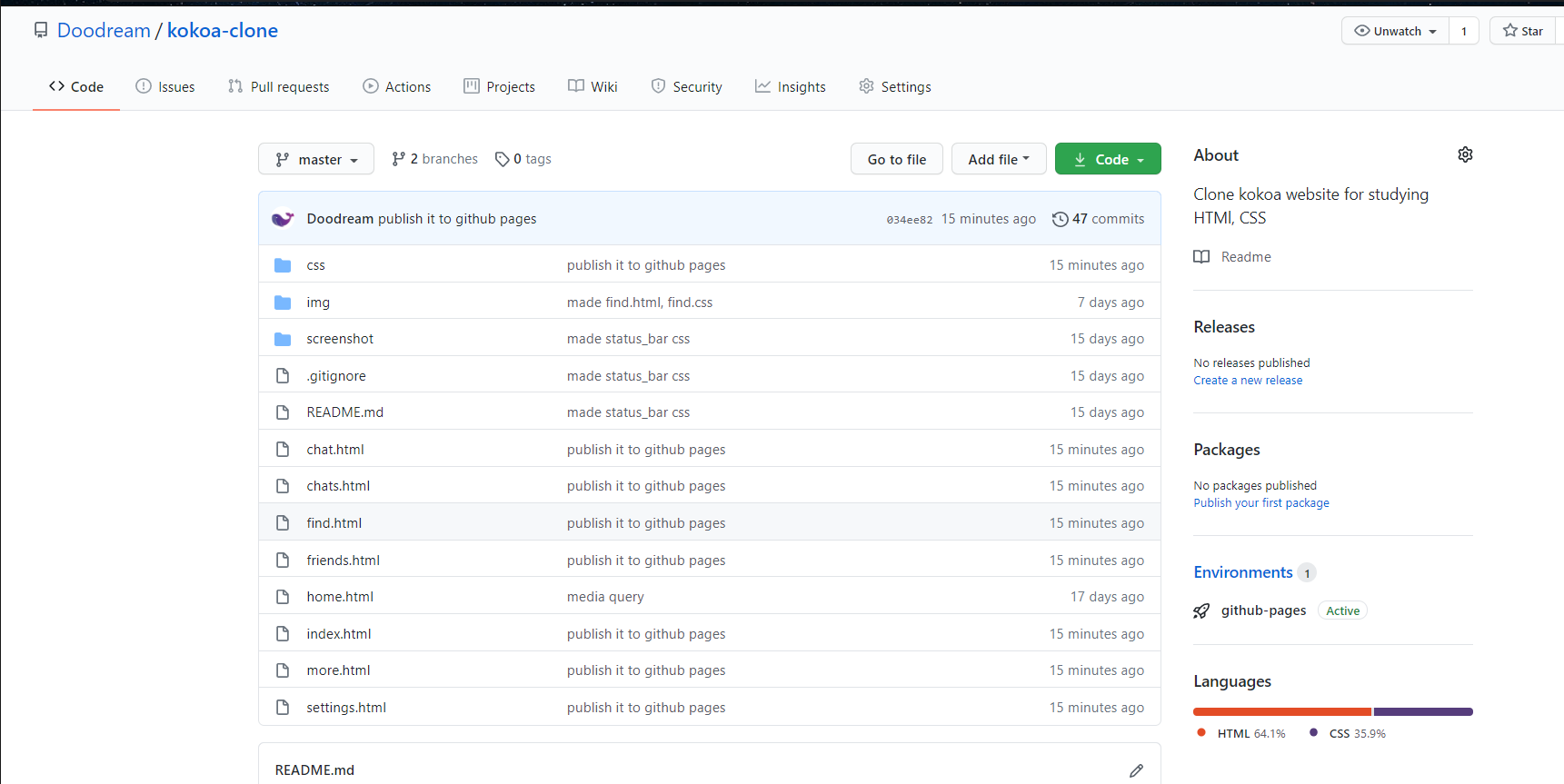
Task: Click the .gitignore file icon
Action: [283, 376]
